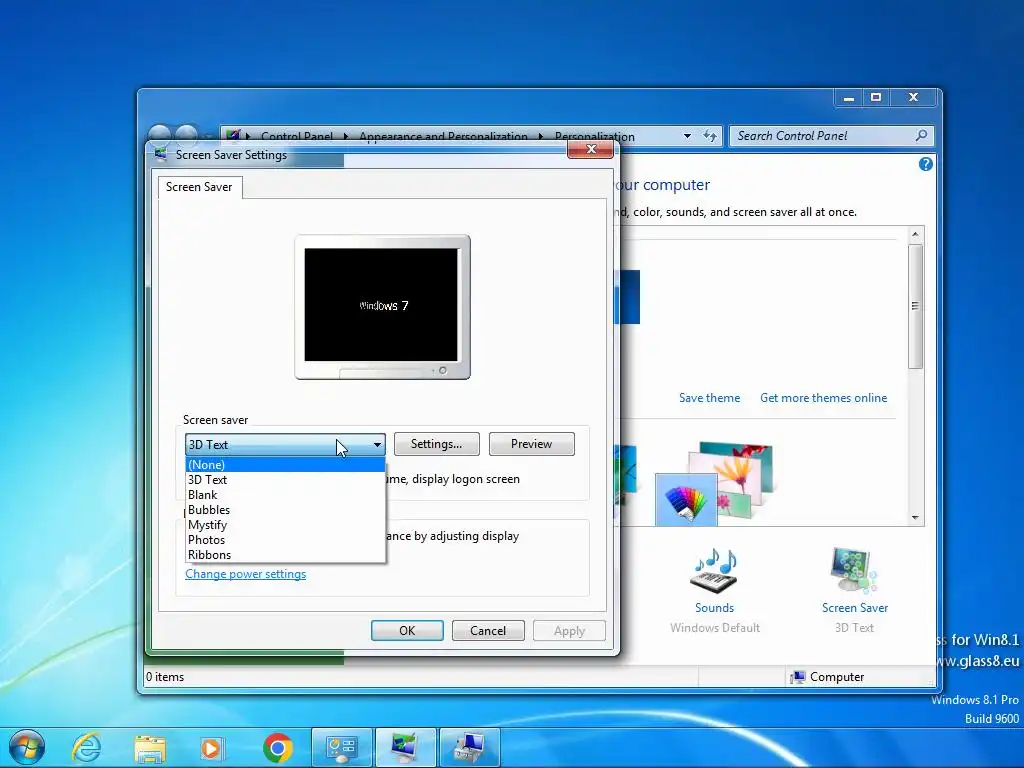Select the Screen Saver tab

click(199, 187)
